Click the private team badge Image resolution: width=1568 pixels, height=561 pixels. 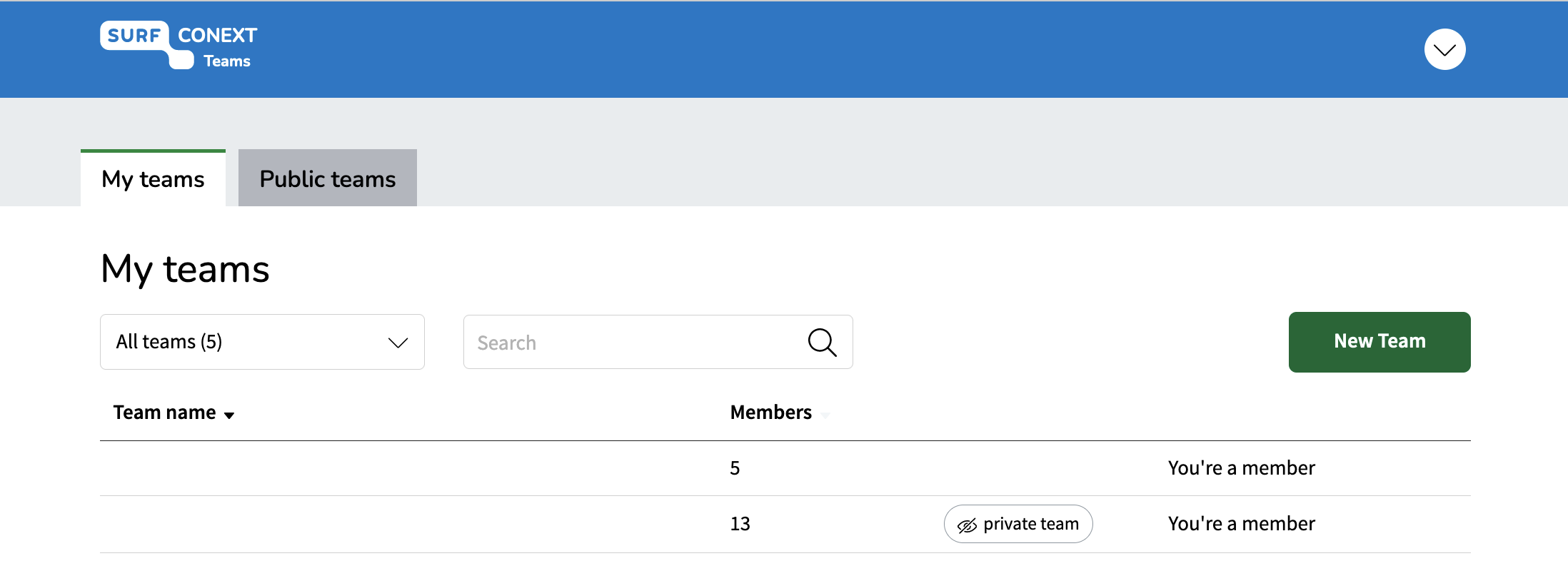(1018, 524)
